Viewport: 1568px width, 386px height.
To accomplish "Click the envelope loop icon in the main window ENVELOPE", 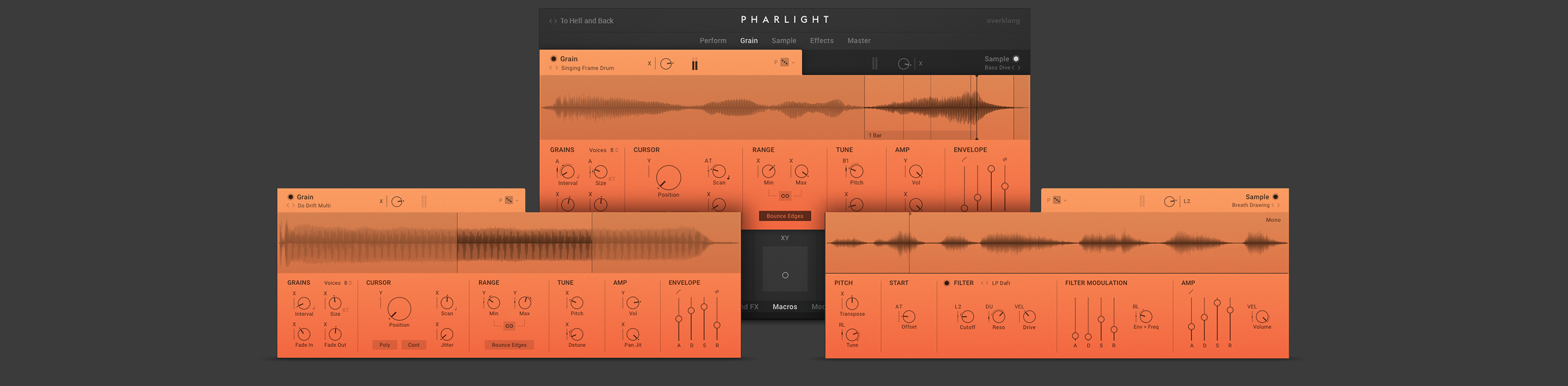I will pyautogui.click(x=1005, y=160).
